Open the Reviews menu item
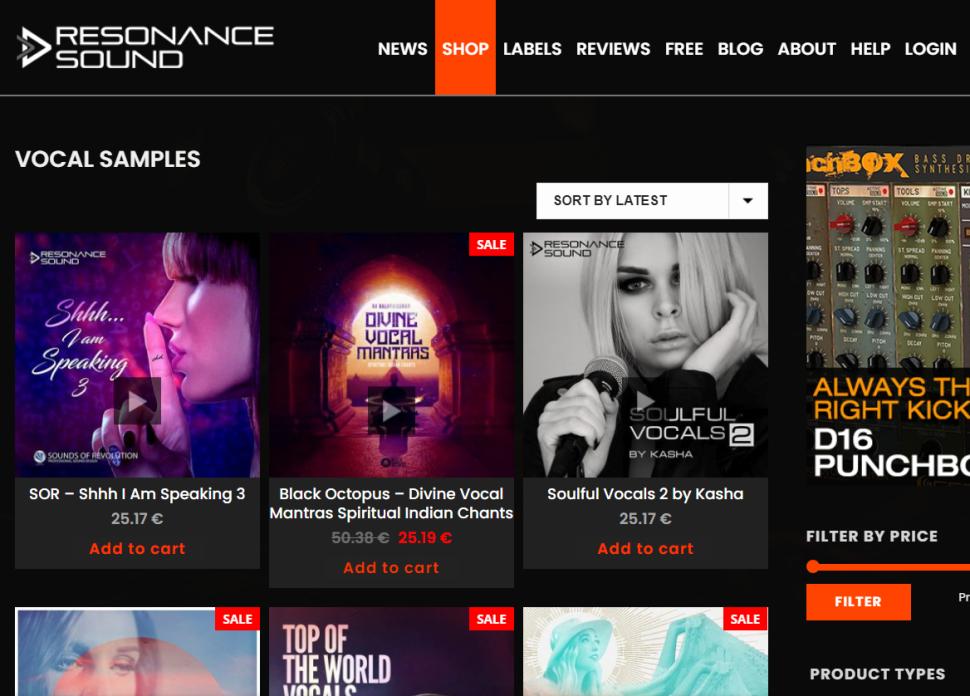This screenshot has width=970, height=696. pos(613,49)
